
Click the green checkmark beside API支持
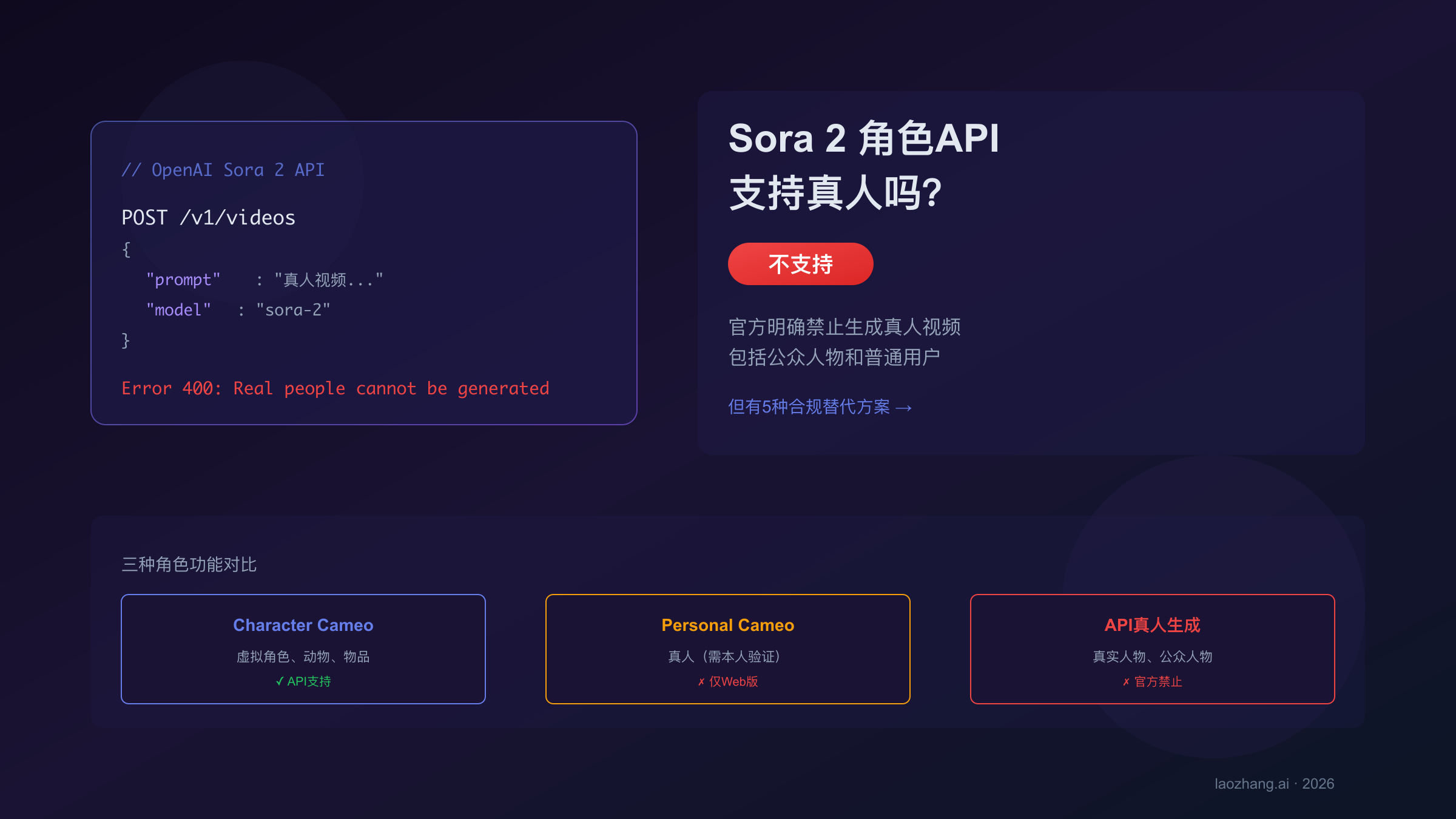(280, 681)
